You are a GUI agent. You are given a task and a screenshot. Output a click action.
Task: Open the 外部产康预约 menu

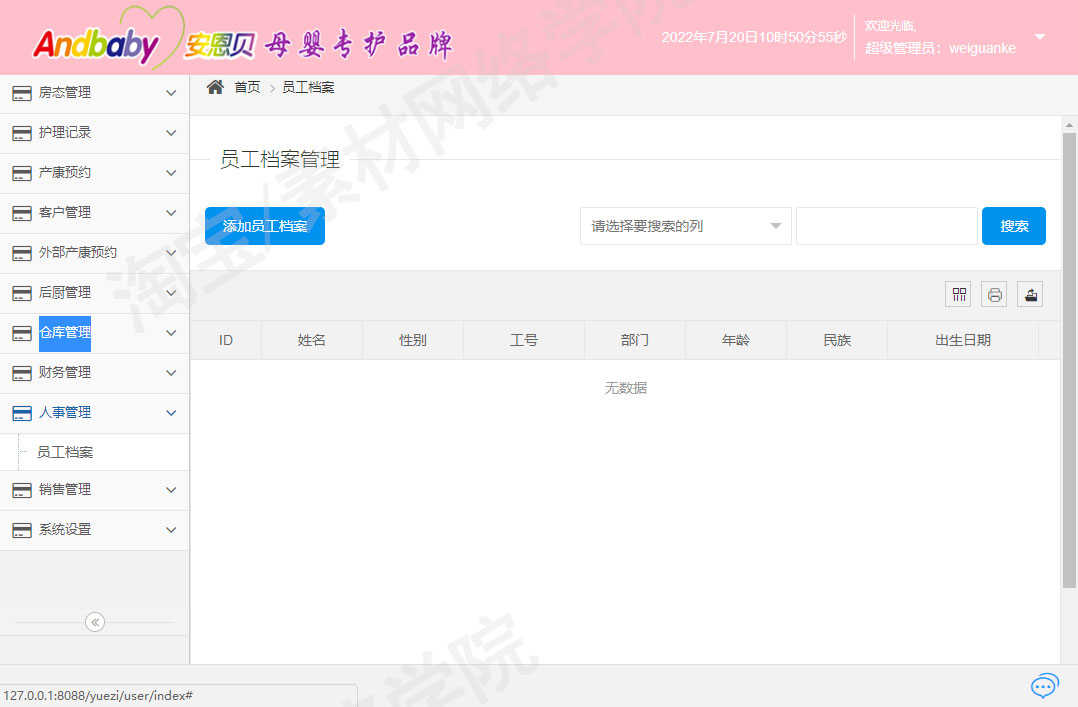[94, 253]
